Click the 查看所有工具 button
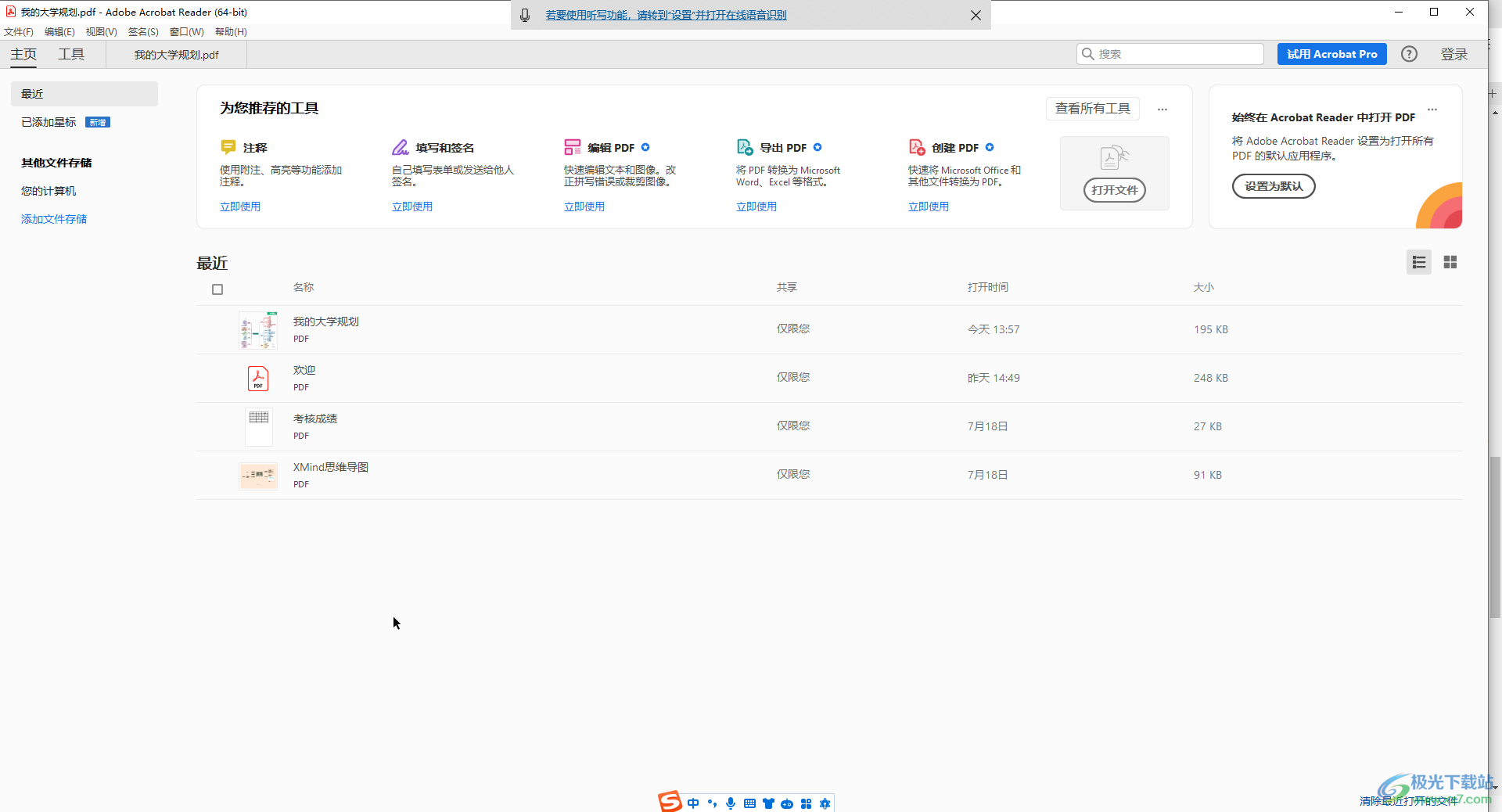1502x812 pixels. 1093,109
